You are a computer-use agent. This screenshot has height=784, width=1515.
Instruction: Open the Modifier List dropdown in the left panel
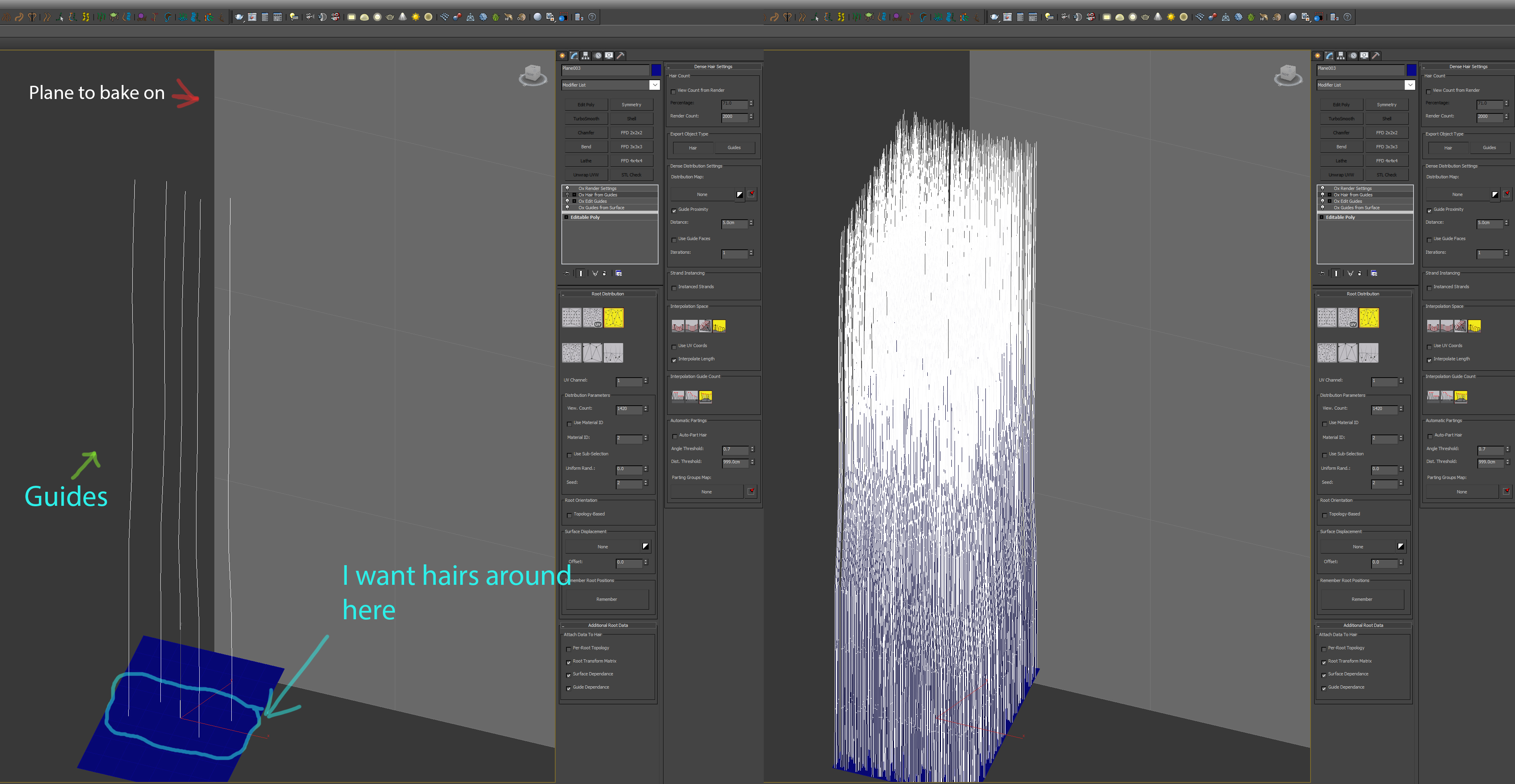[654, 85]
